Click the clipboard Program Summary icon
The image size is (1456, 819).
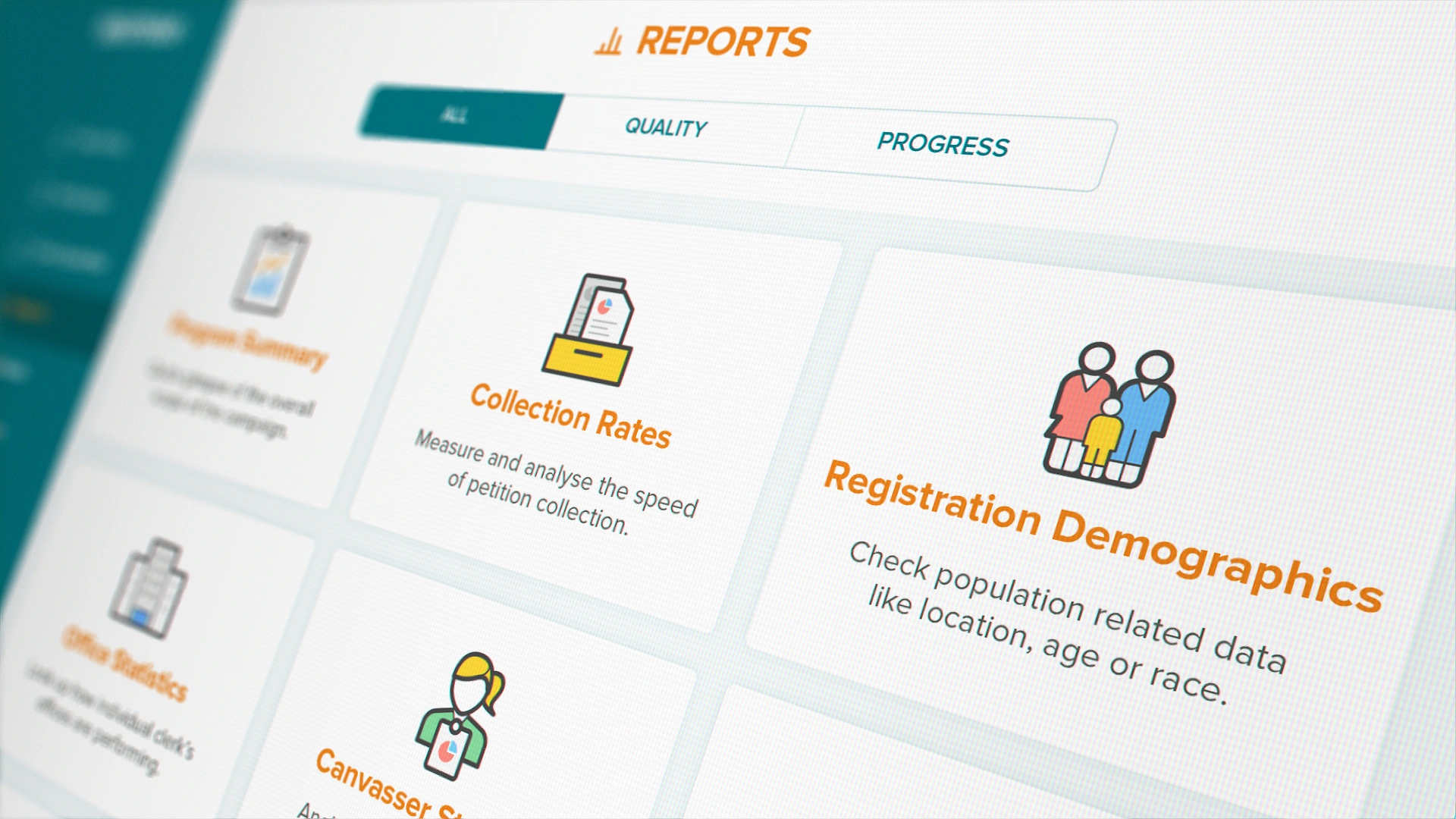pyautogui.click(x=271, y=269)
